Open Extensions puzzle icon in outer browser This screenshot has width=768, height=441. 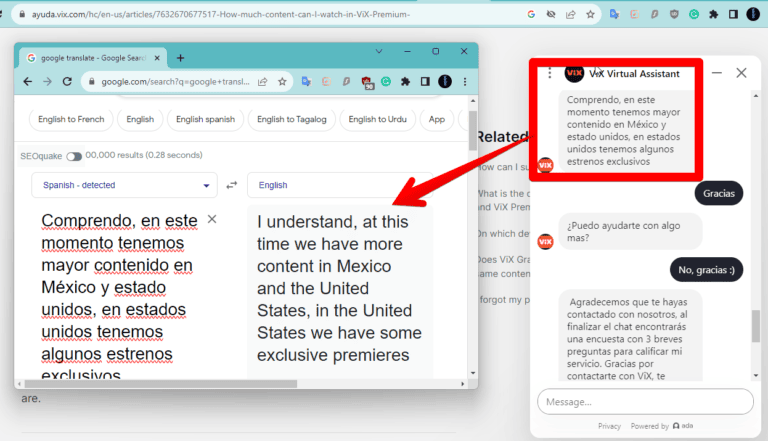pos(713,15)
